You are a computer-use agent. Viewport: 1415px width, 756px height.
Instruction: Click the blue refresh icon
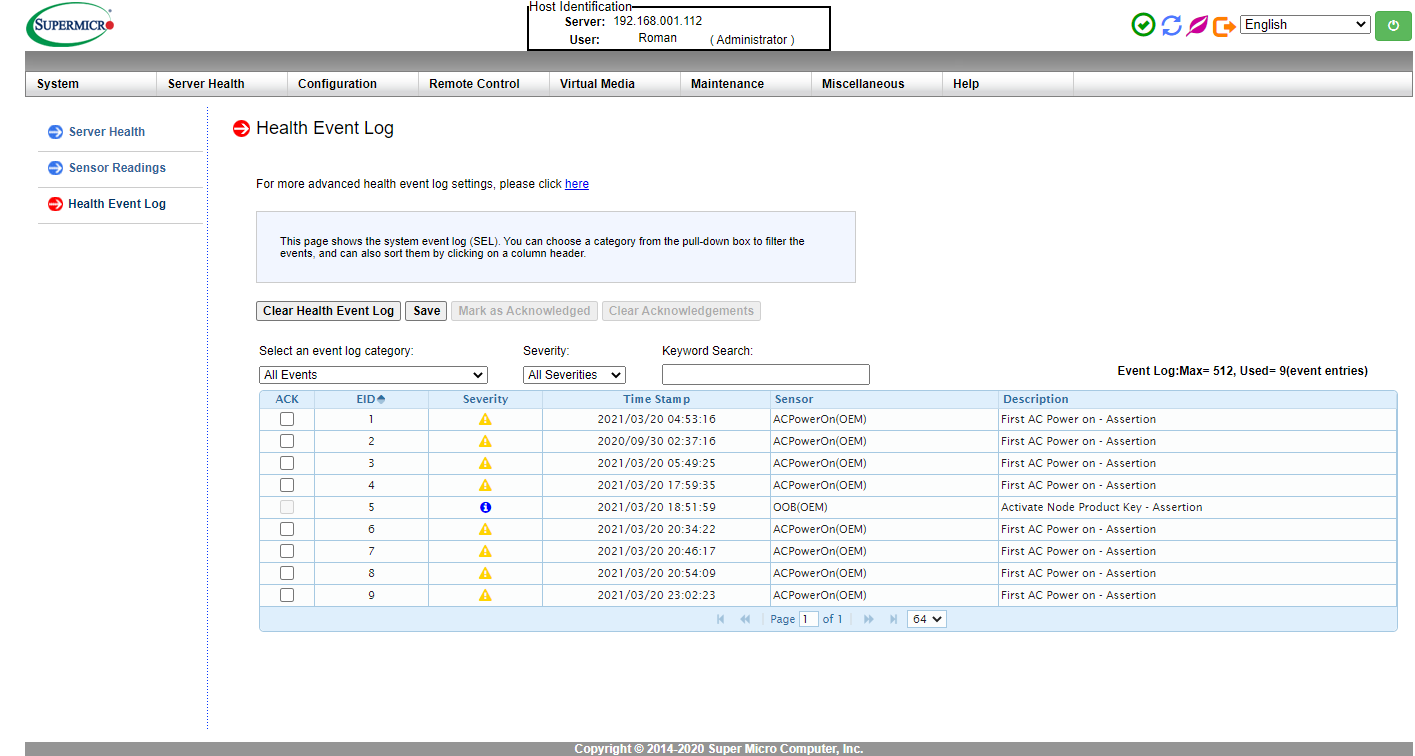point(1171,25)
